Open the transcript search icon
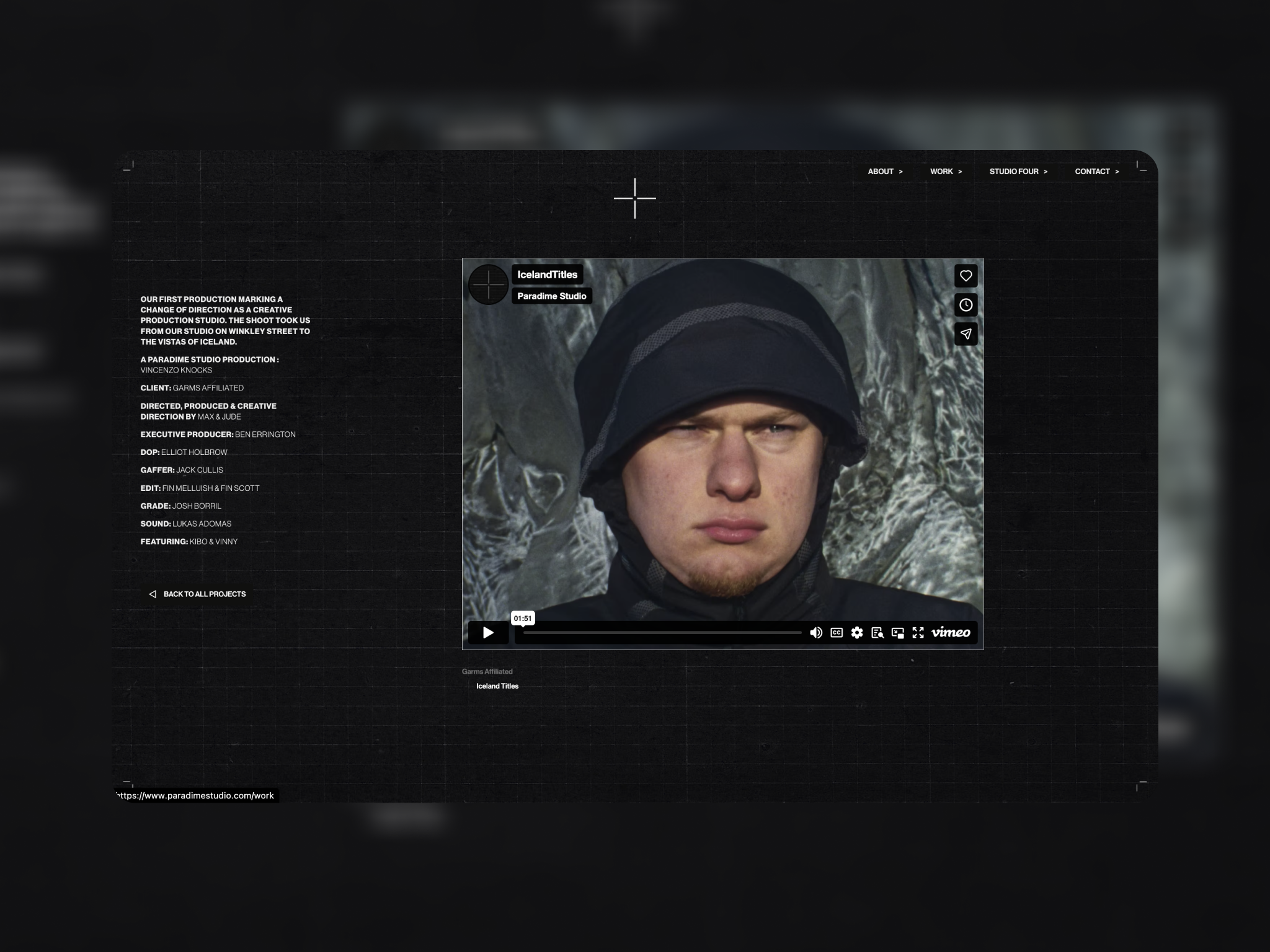The image size is (1270, 952). [x=877, y=632]
